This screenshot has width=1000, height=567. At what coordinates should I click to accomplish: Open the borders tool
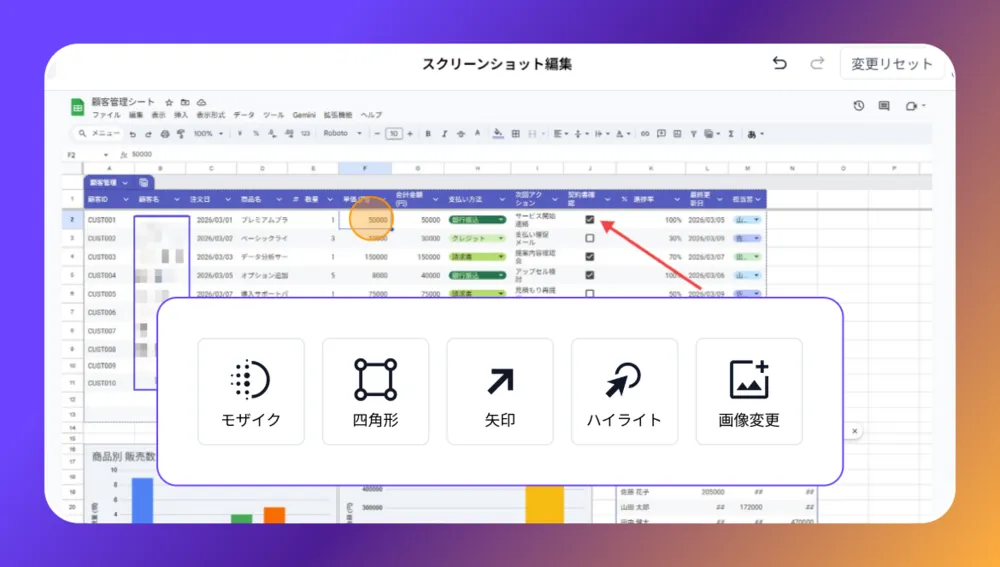(x=515, y=134)
